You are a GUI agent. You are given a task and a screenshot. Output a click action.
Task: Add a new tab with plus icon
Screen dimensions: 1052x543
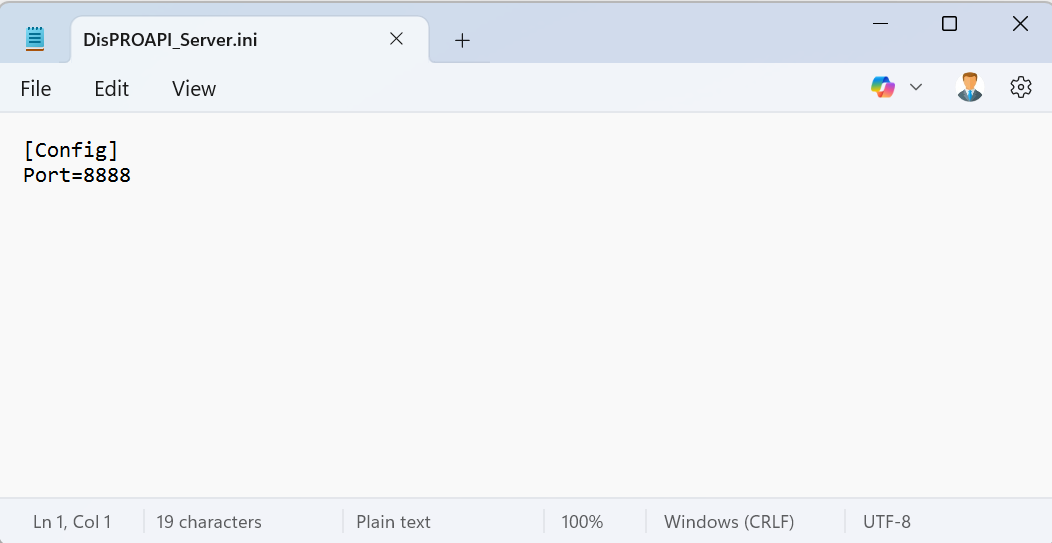[462, 40]
